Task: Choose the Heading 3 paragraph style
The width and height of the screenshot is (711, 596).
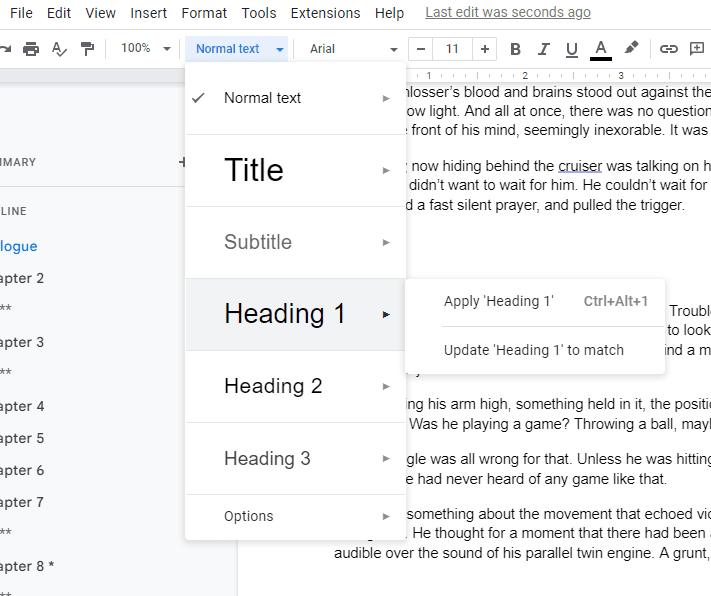Action: 295,459
